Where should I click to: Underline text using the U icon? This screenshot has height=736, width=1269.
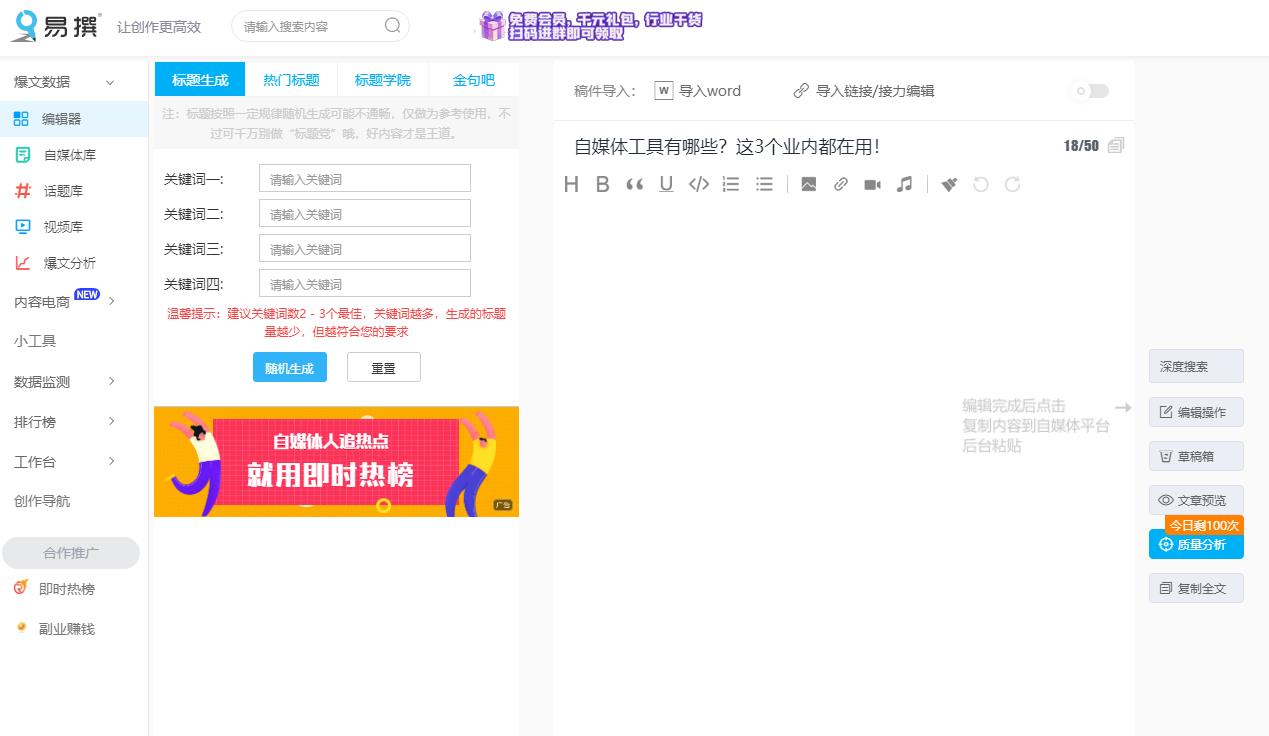[666, 184]
